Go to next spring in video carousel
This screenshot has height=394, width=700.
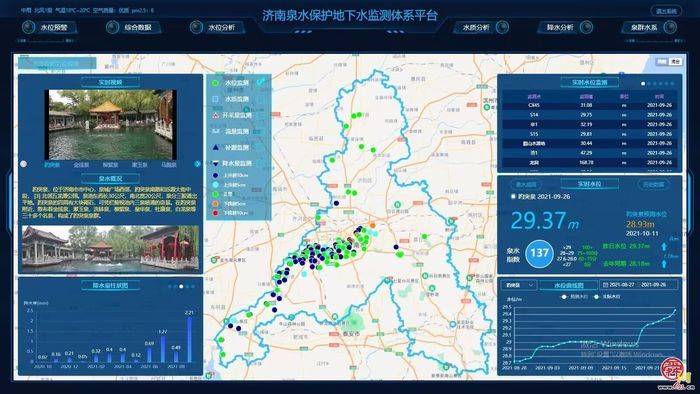pos(197,164)
